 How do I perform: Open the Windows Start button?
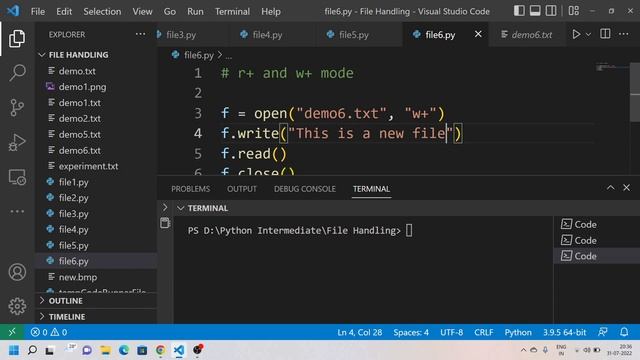click(13, 350)
